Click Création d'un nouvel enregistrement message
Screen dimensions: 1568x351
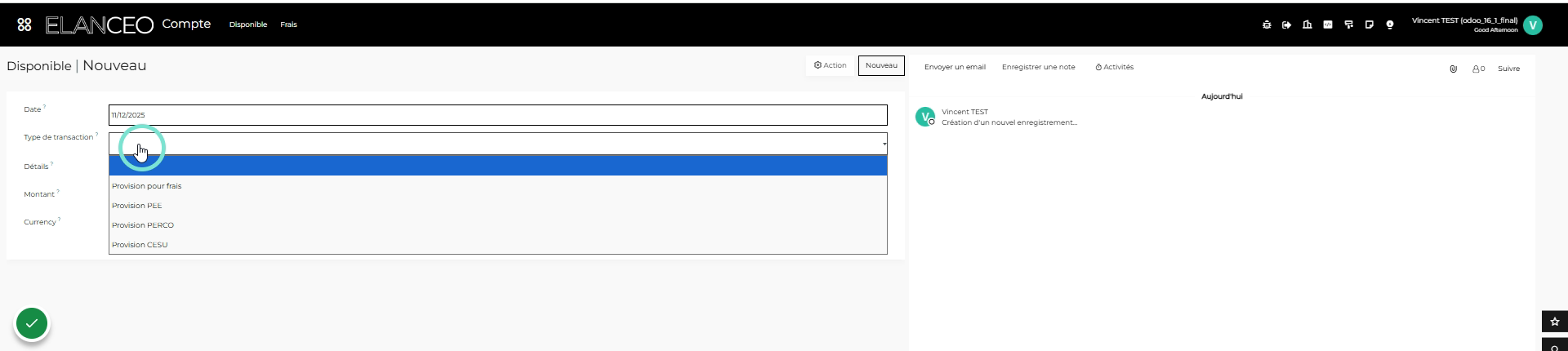pyautogui.click(x=1009, y=122)
